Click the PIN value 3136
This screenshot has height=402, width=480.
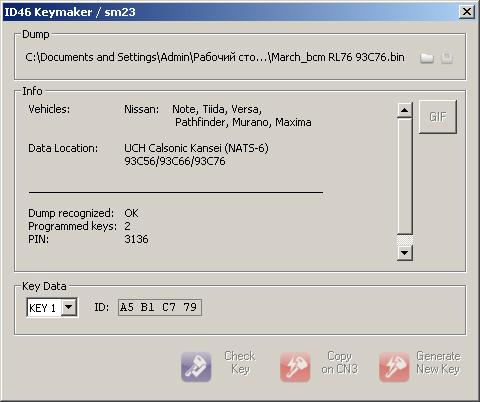point(136,239)
